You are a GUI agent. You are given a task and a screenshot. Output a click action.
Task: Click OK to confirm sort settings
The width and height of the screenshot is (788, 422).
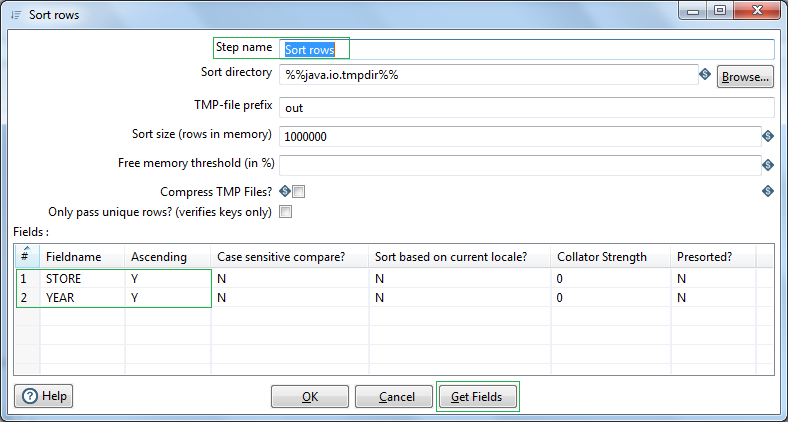click(x=310, y=396)
